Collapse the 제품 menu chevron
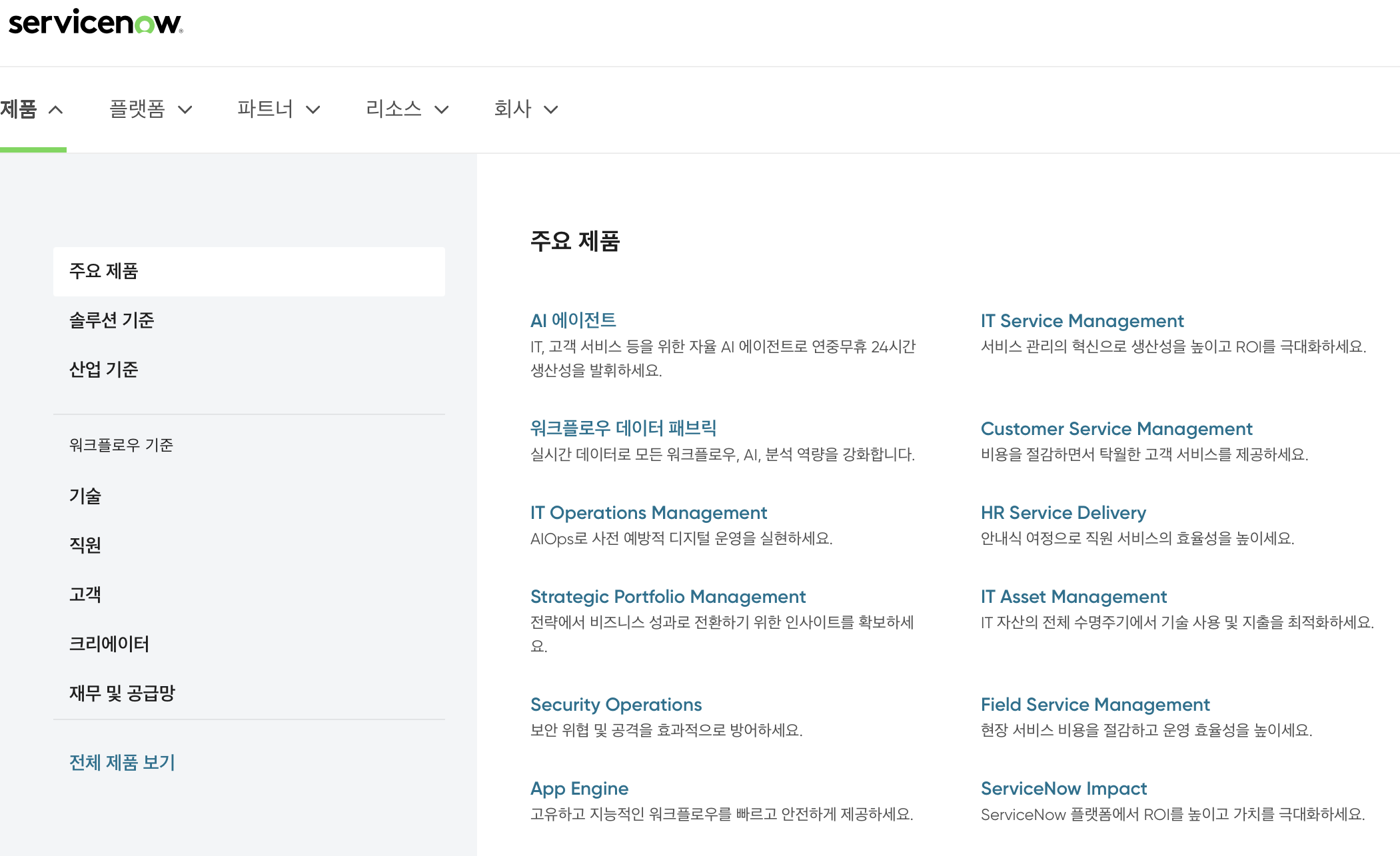The width and height of the screenshot is (1400, 856). pyautogui.click(x=57, y=110)
